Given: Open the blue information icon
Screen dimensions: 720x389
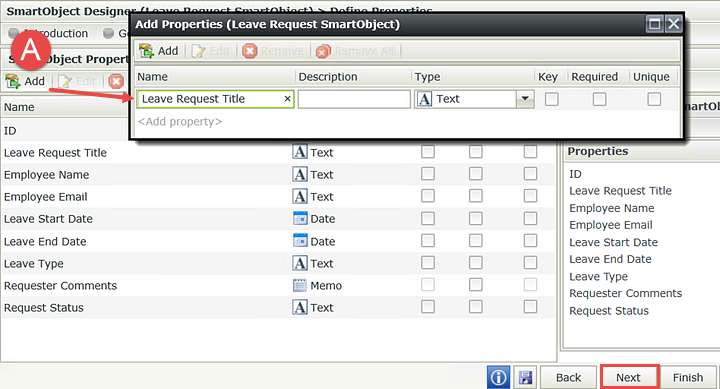Looking at the screenshot, I should click(x=498, y=378).
